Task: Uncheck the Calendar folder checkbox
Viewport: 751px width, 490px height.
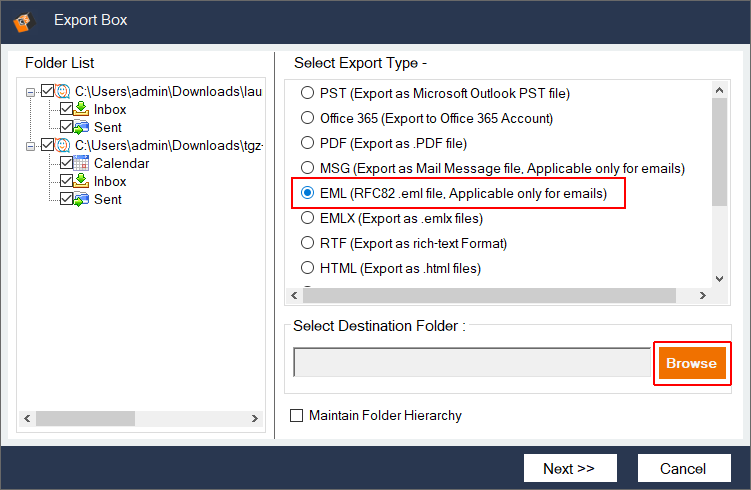Action: (x=67, y=163)
